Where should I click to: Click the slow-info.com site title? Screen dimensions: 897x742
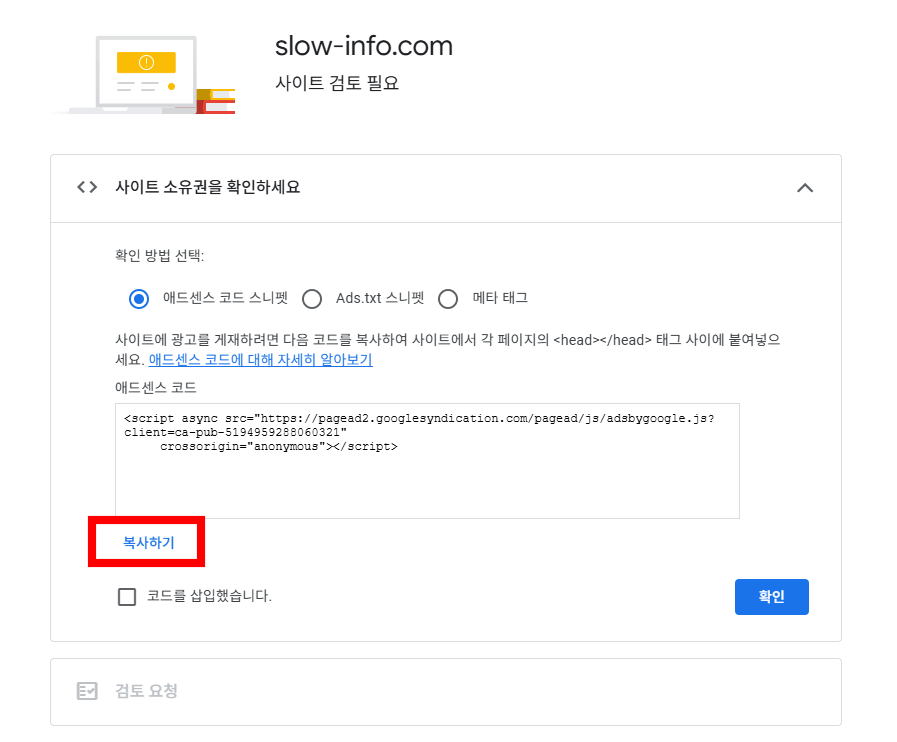[364, 46]
